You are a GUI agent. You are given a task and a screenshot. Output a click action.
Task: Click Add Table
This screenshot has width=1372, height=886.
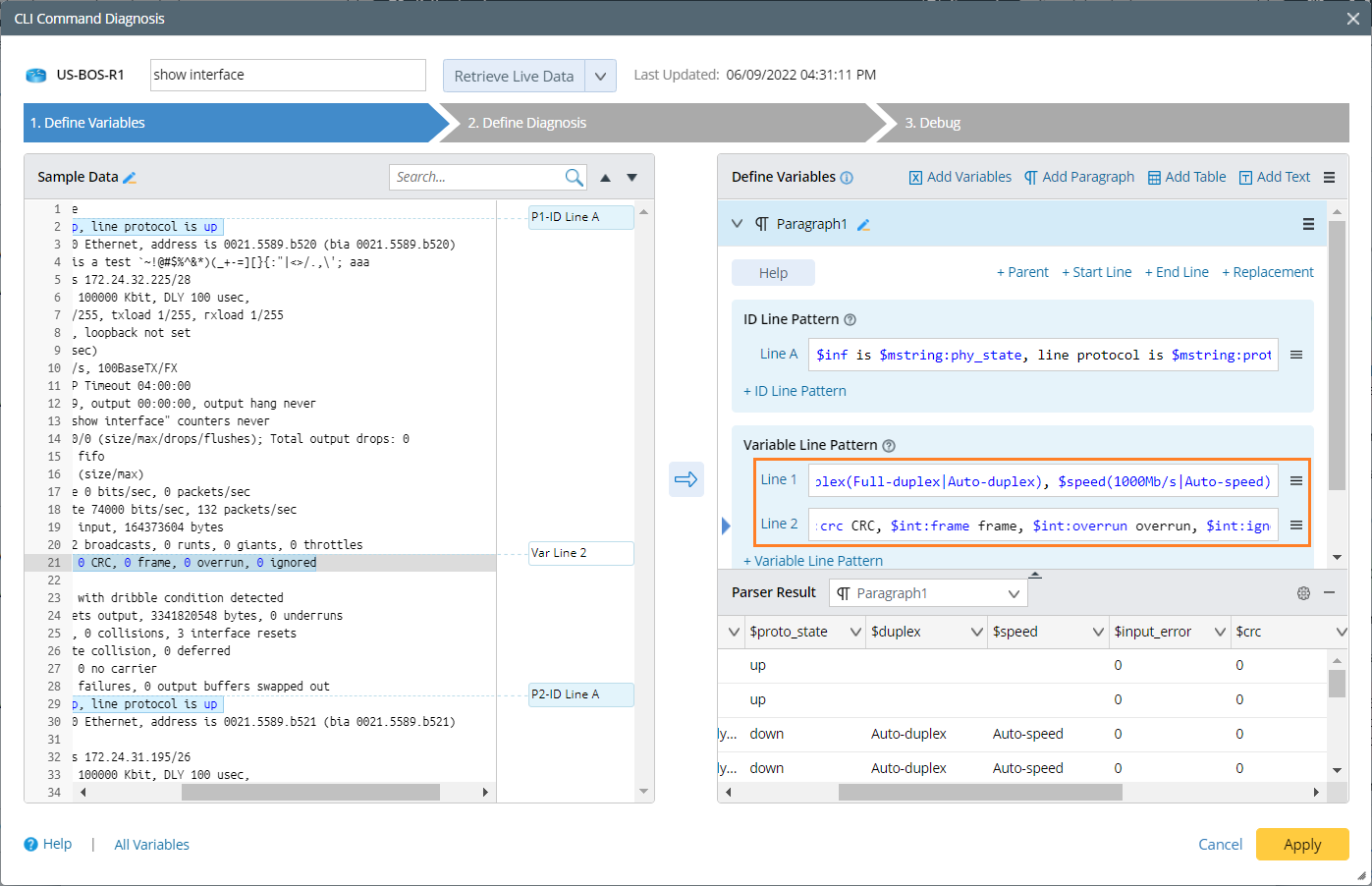tap(1186, 177)
